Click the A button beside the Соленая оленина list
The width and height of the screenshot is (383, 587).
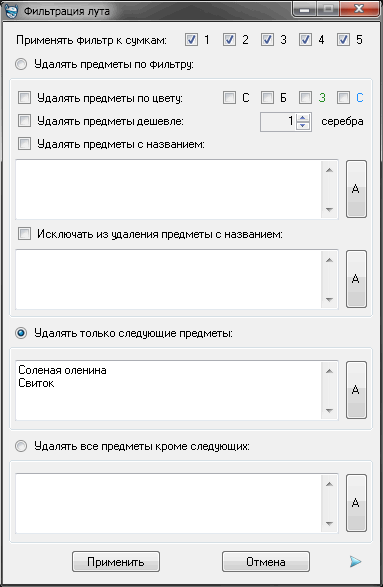(356, 390)
